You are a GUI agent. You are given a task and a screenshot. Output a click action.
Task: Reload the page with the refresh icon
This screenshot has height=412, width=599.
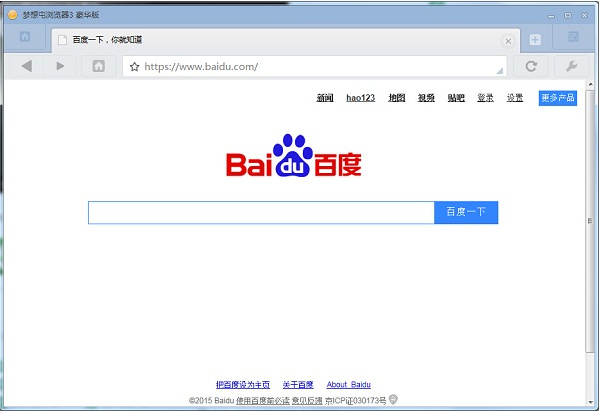(531, 66)
